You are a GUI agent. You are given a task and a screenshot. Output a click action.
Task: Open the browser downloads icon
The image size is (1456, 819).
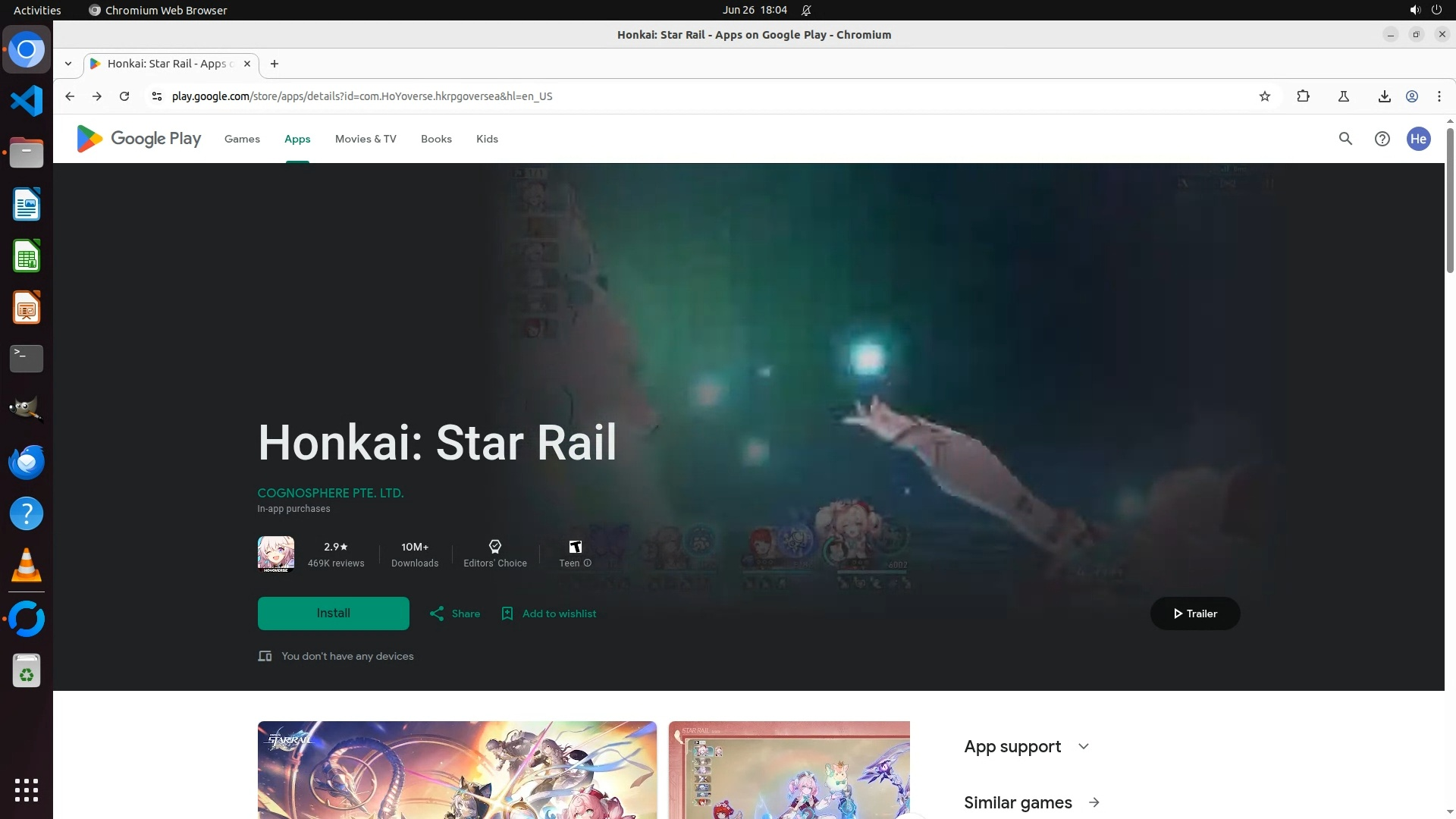click(x=1384, y=96)
